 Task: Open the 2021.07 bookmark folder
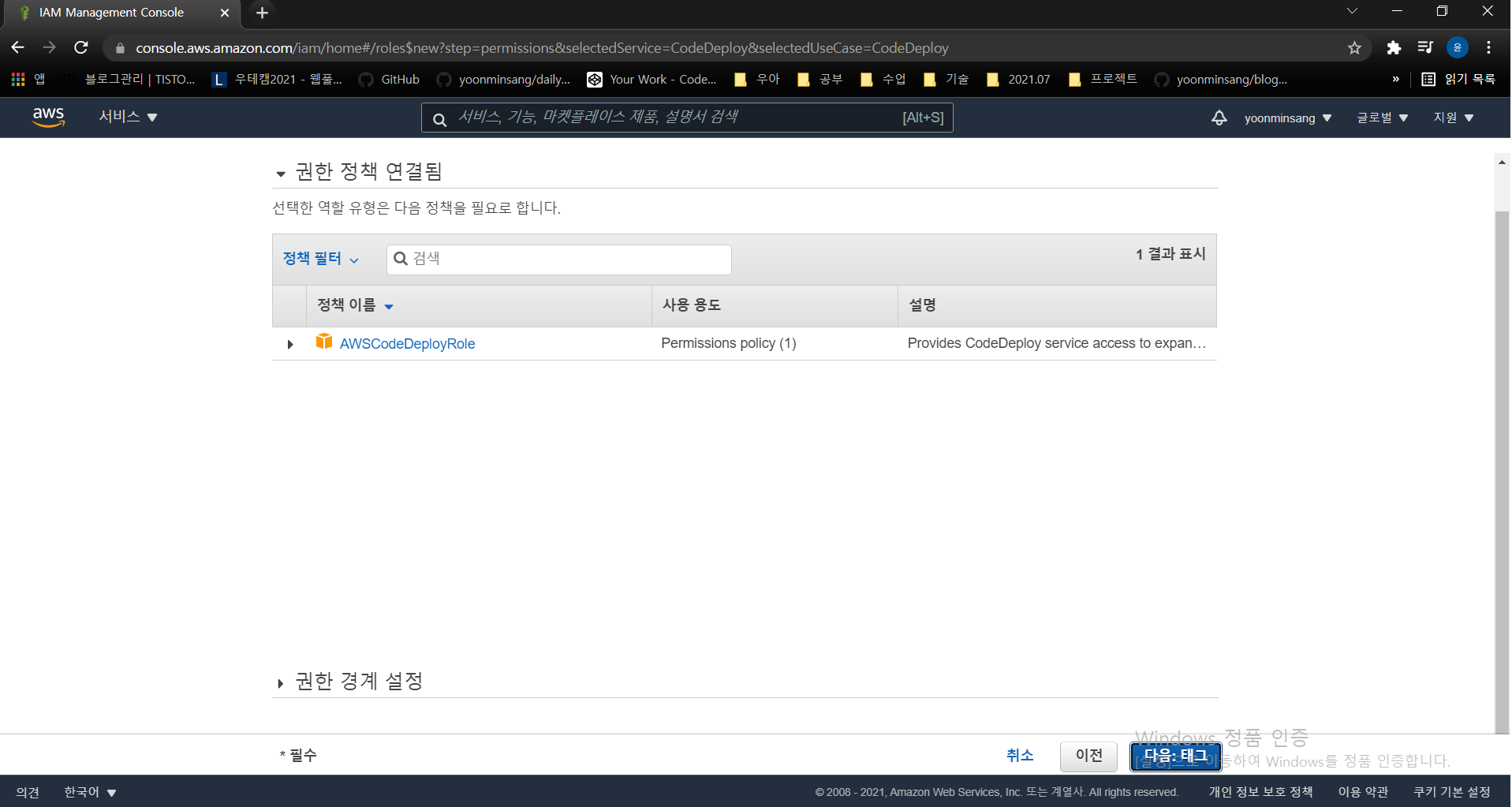click(1018, 79)
